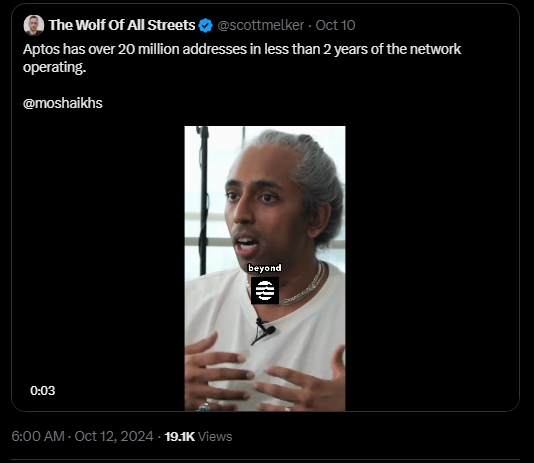View the 19.1K Views count
The image size is (534, 463).
tap(198, 436)
